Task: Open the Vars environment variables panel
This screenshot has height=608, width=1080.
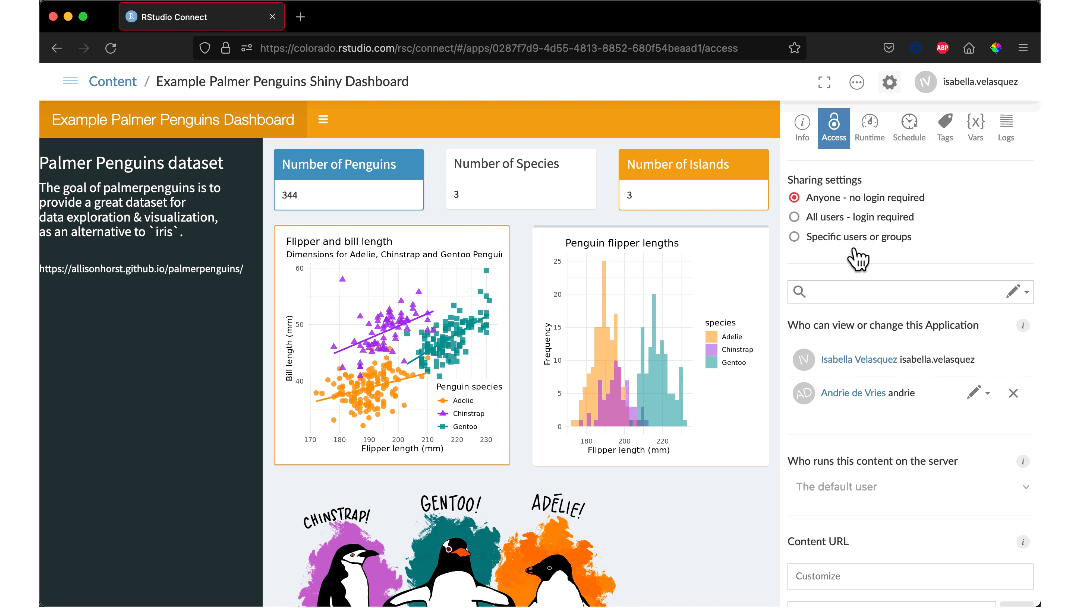Action: click(x=975, y=127)
